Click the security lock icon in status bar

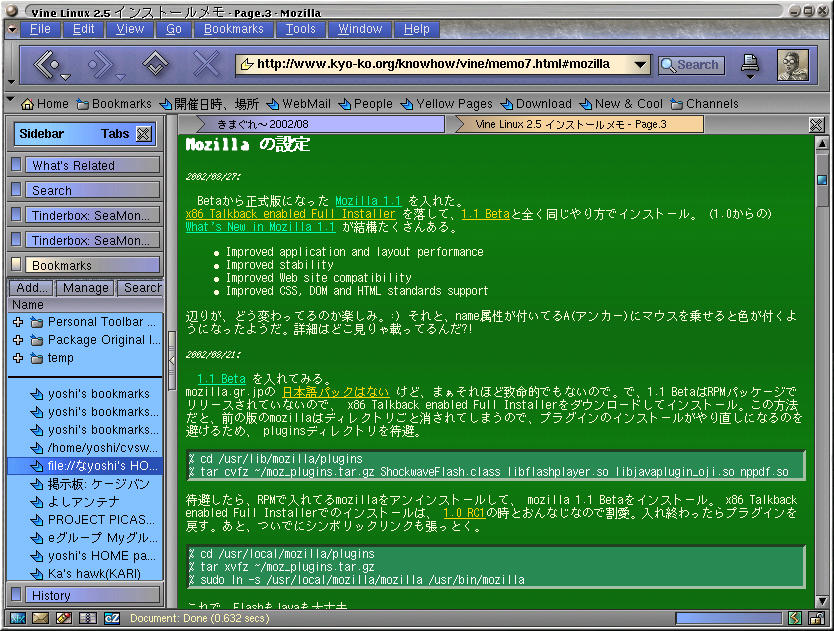pos(816,618)
